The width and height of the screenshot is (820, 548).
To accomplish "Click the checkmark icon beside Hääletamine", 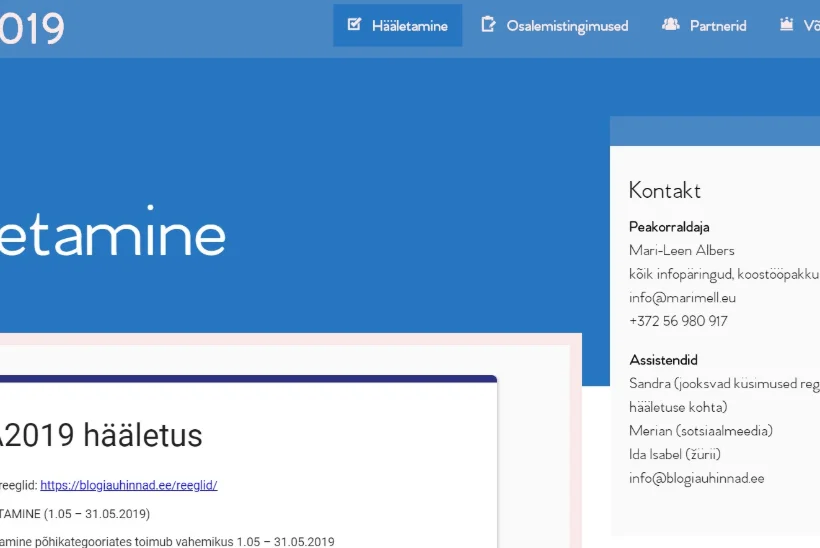I will click(354, 25).
